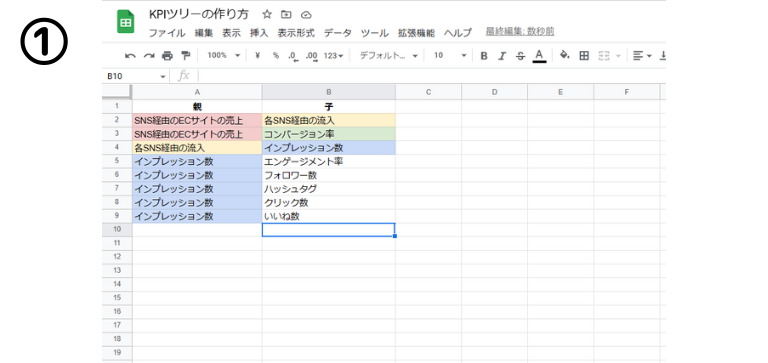Open the fill color picker

point(565,55)
